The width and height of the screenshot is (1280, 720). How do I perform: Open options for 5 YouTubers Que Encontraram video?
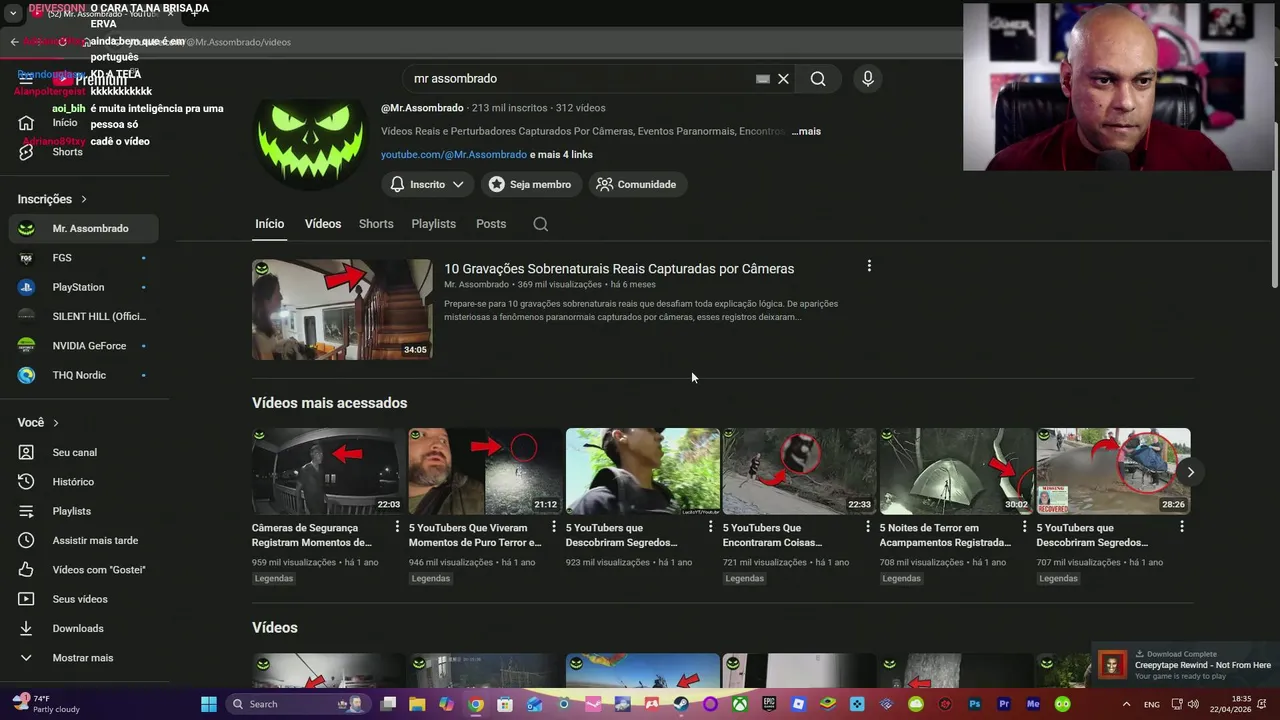click(x=868, y=527)
